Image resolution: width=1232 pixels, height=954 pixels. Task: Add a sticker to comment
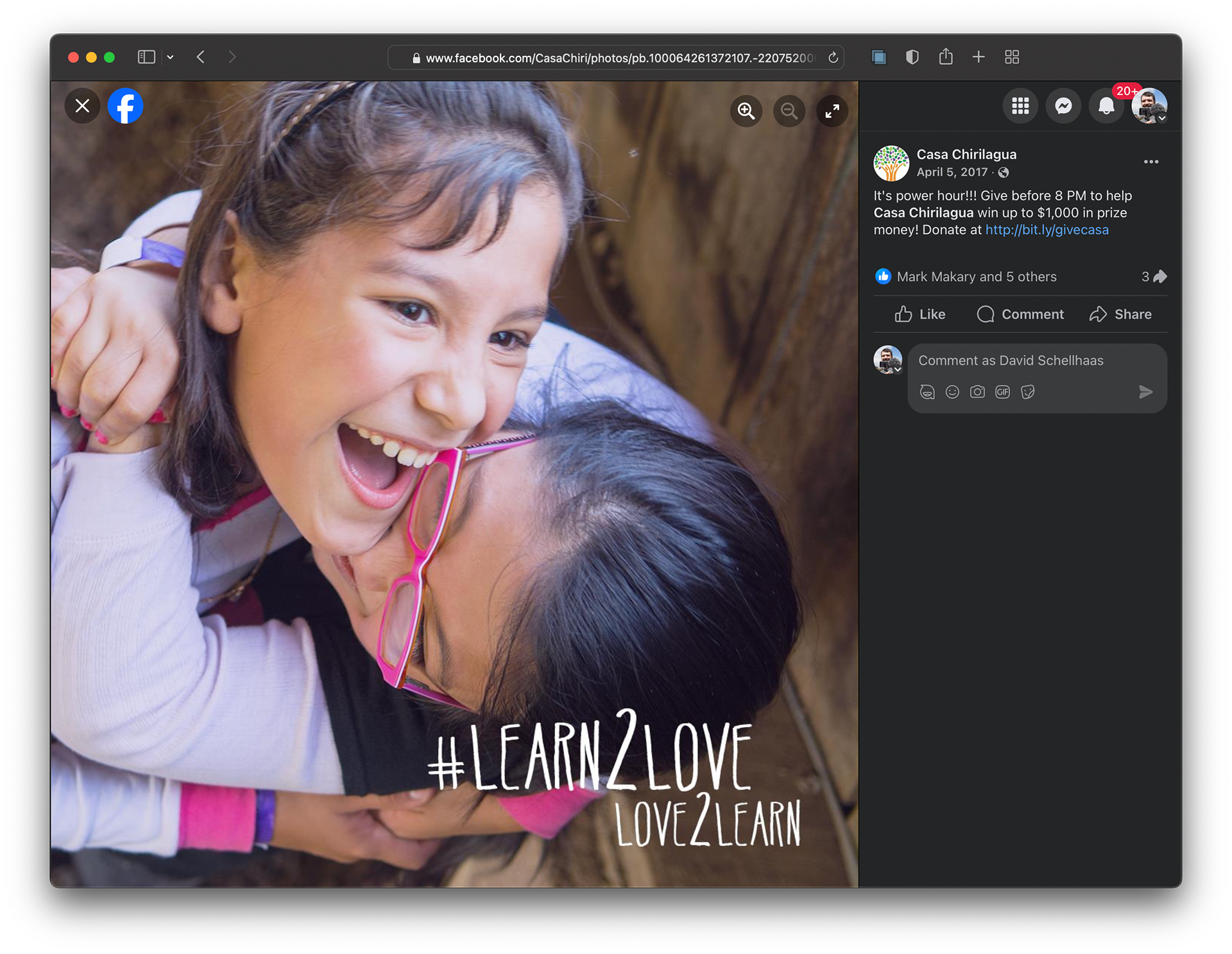[x=1027, y=392]
